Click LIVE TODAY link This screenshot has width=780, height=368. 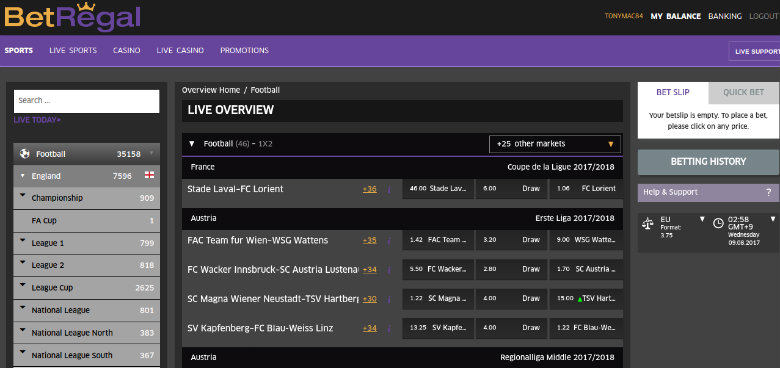[x=37, y=120]
